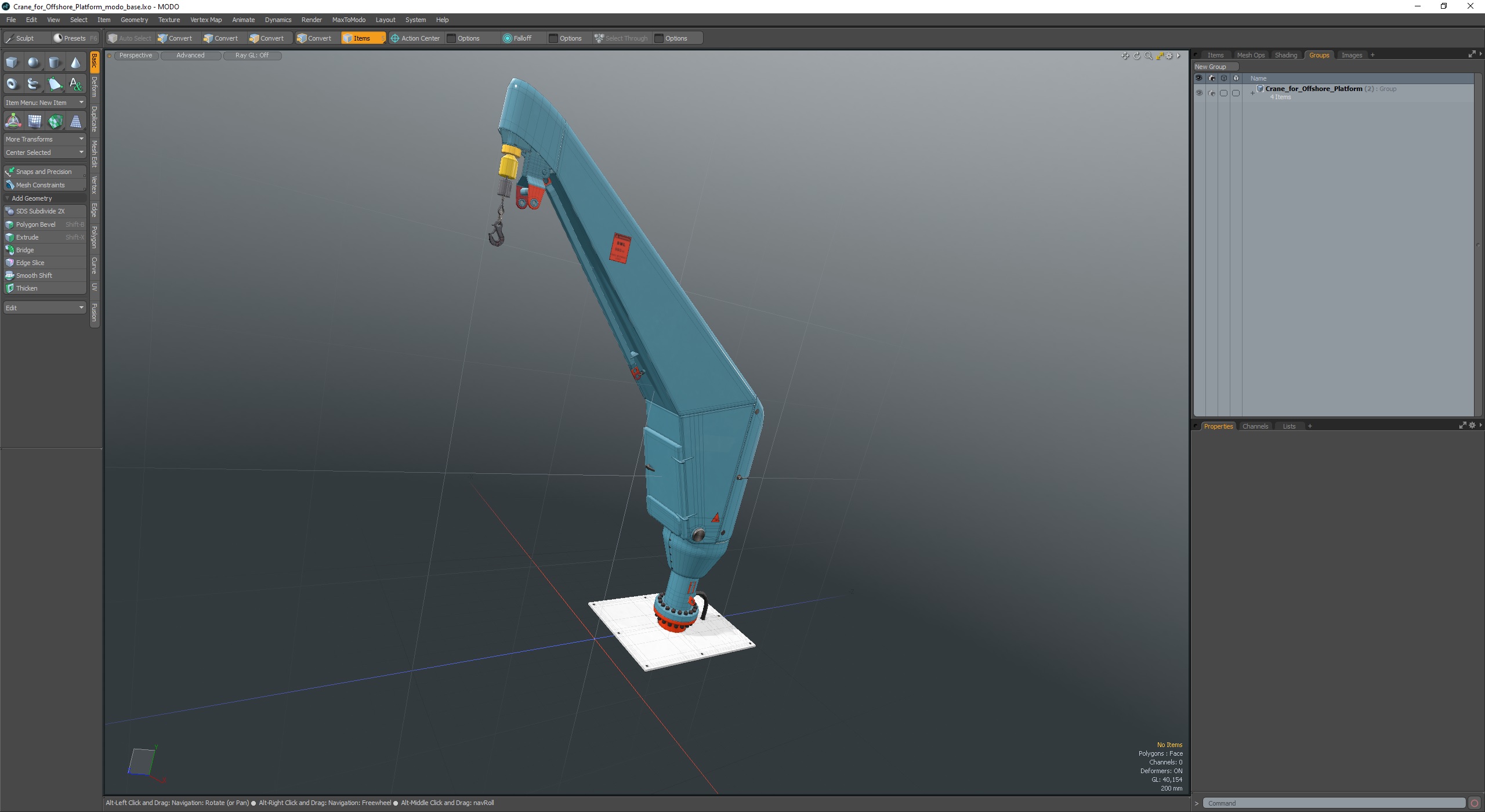Expand the Crane_for_Offshore_Platform group tree
Image resolution: width=1485 pixels, height=812 pixels.
coord(1252,93)
